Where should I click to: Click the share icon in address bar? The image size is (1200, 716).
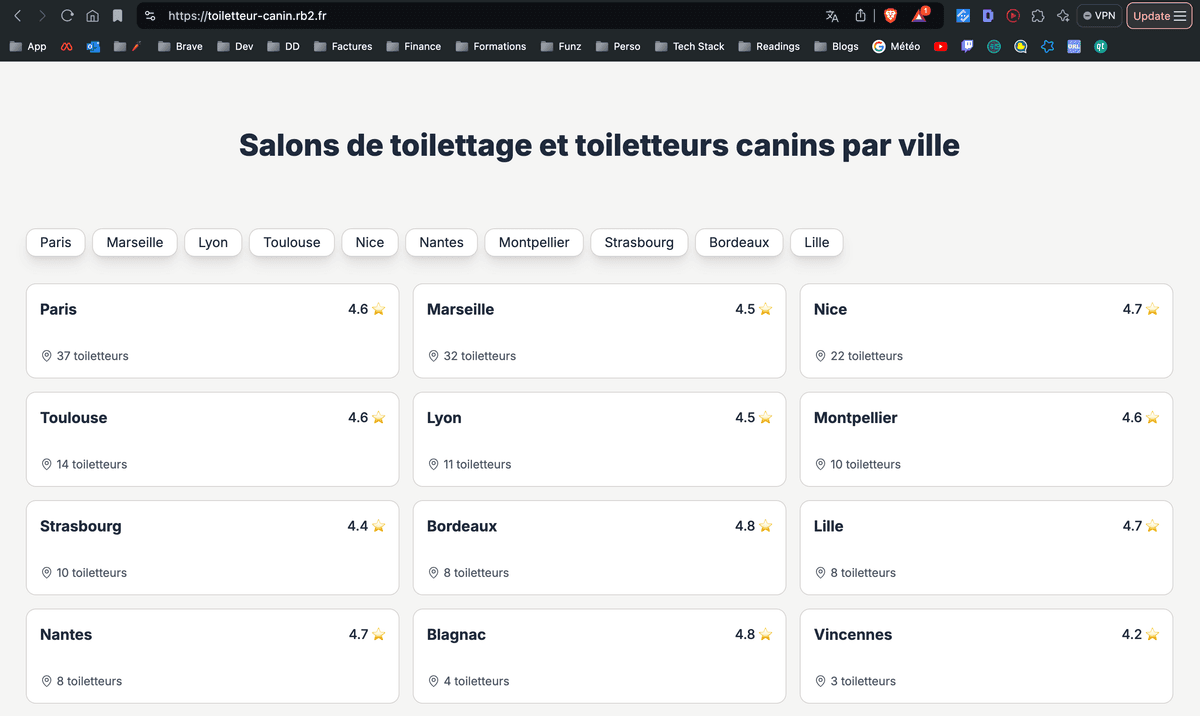click(861, 16)
